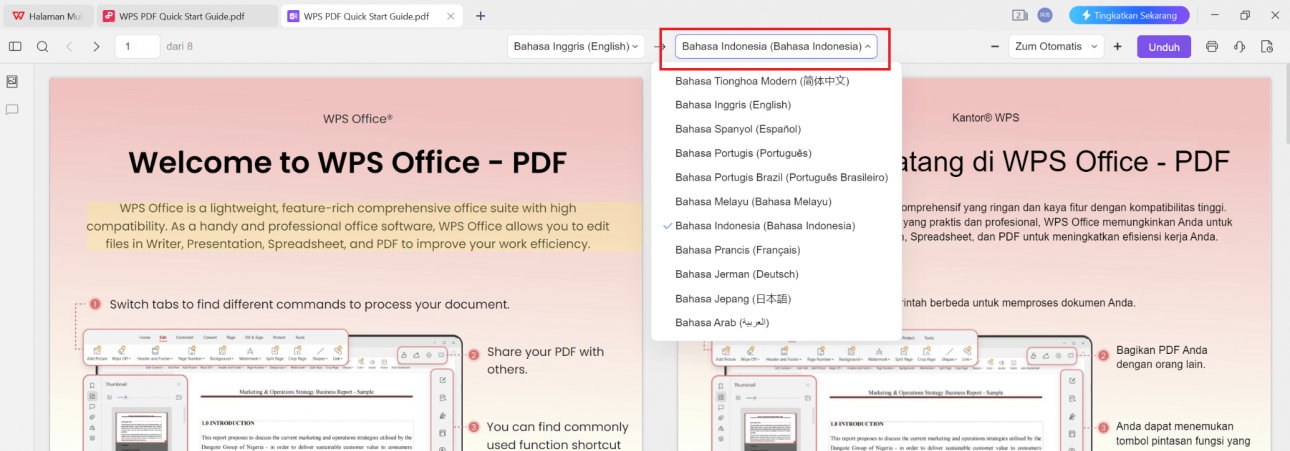Click "Bagikan PDF Anda" translated text
Viewport: 1290px width, 451px height.
1162,356
